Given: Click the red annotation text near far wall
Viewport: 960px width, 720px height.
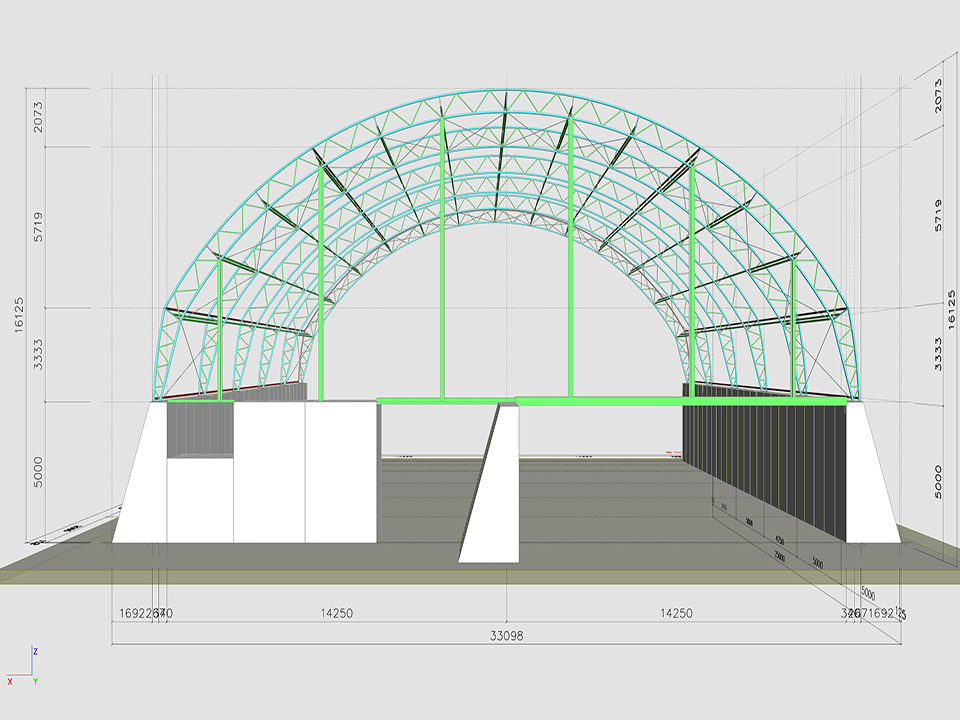Looking at the screenshot, I should click(671, 452).
